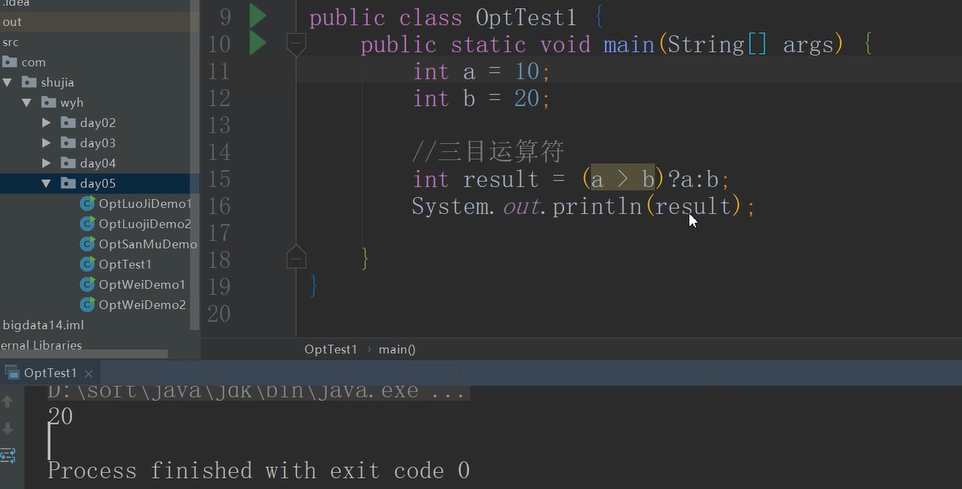Image resolution: width=962 pixels, height=489 pixels.
Task: Expand the day02 folder arrow
Action: (x=46, y=123)
